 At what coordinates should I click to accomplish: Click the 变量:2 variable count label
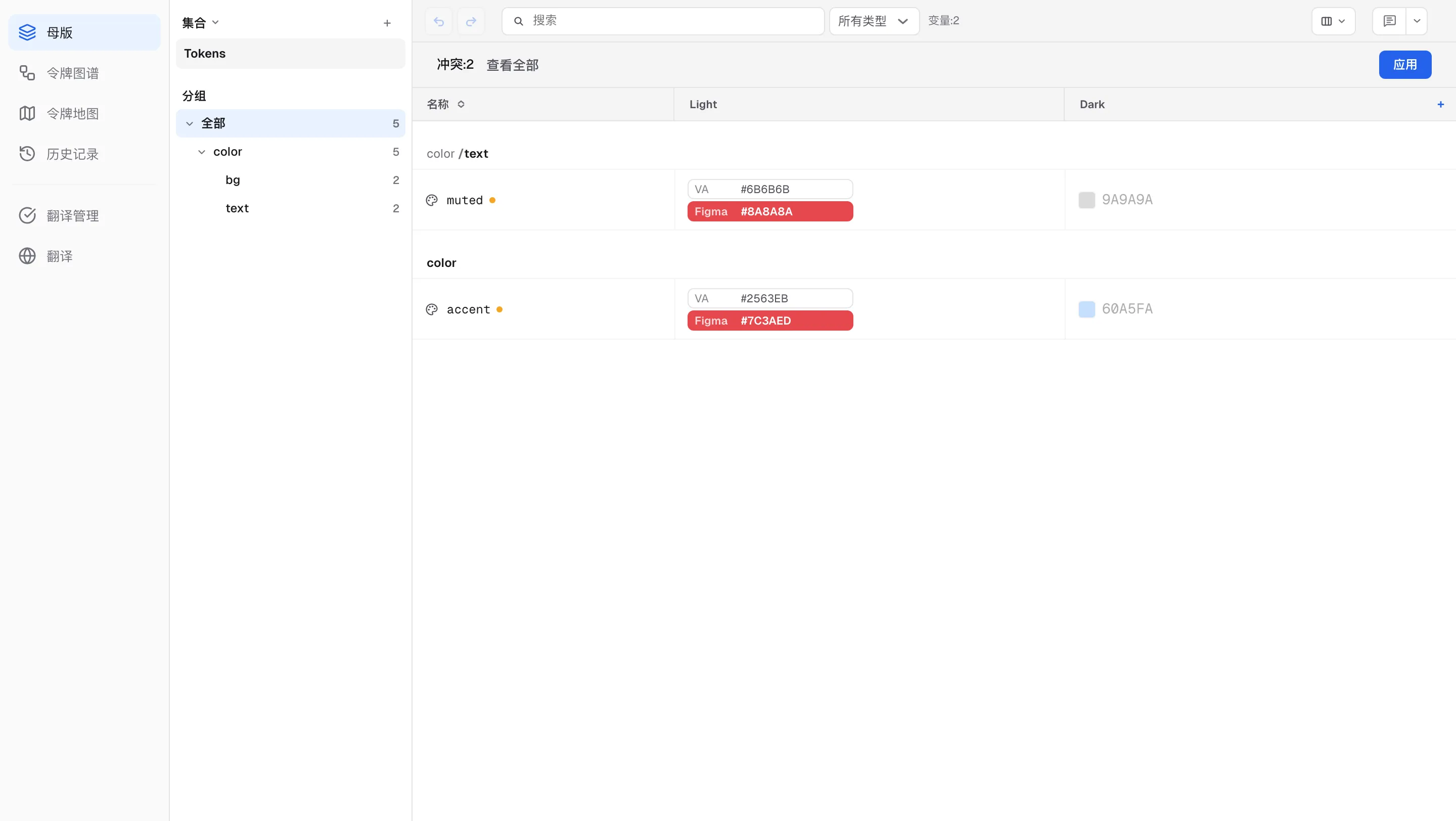click(943, 20)
